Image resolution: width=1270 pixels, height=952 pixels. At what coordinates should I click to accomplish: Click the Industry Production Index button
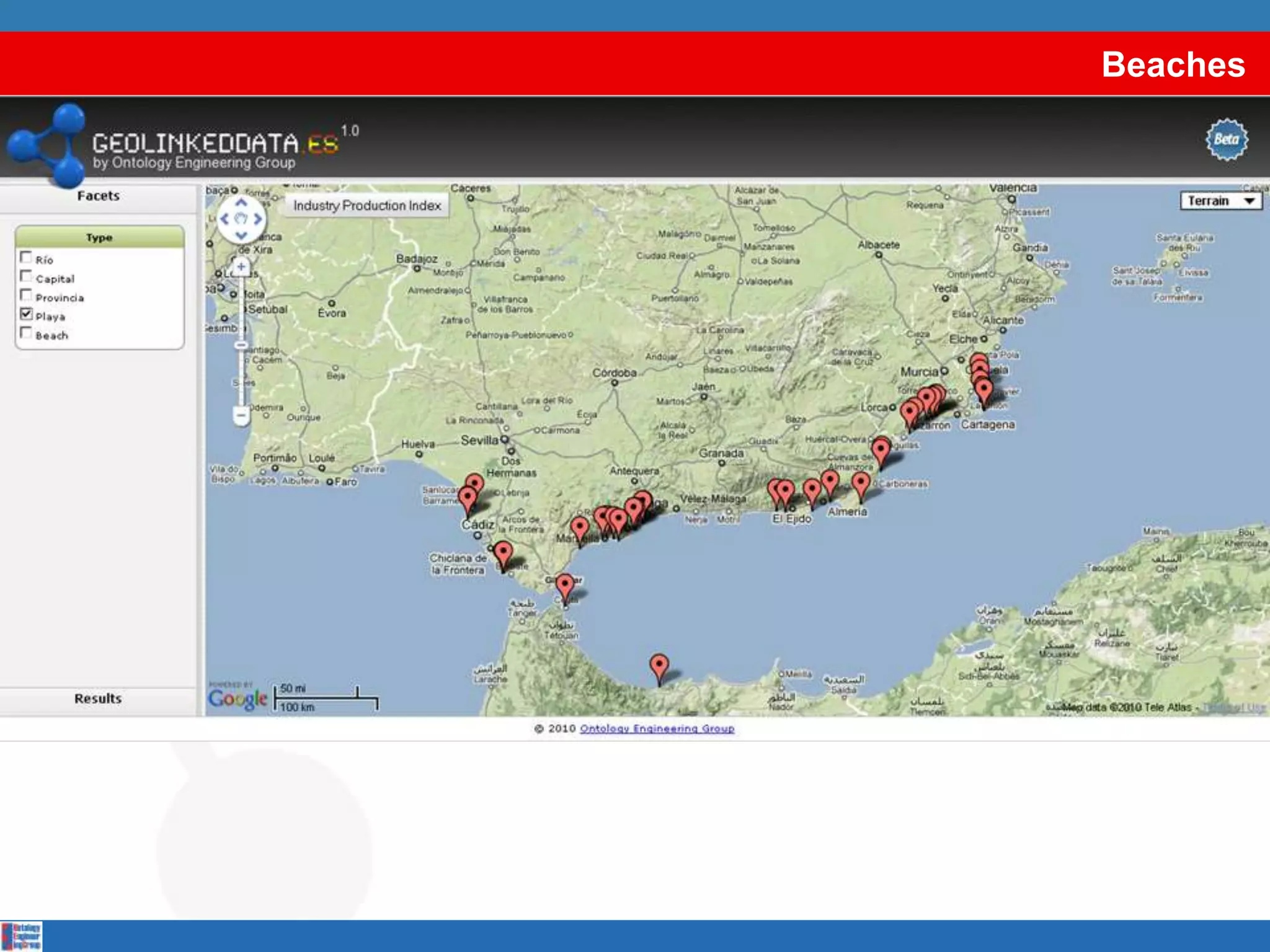(367, 206)
